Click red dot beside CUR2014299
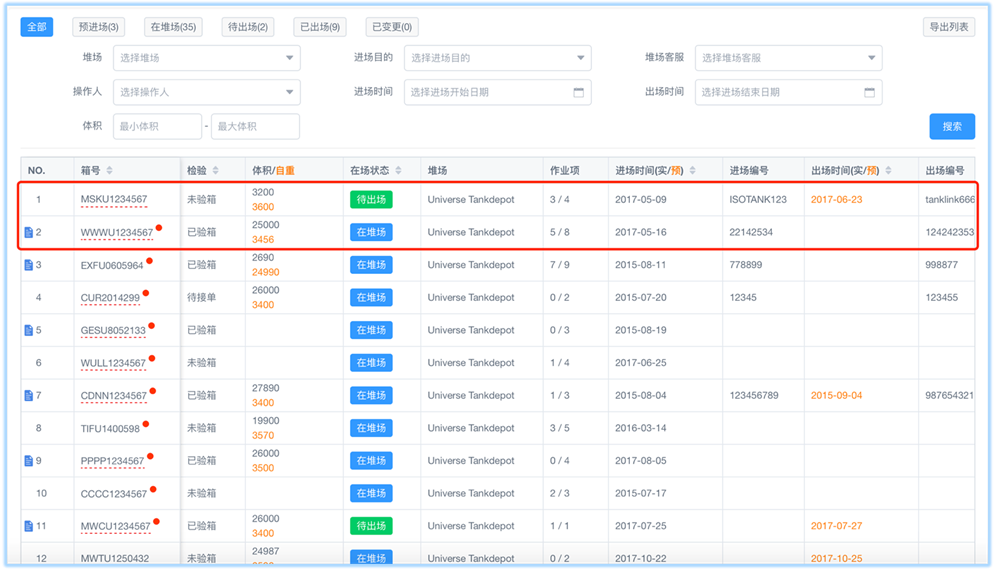Viewport: 995px width, 569px height. click(145, 293)
